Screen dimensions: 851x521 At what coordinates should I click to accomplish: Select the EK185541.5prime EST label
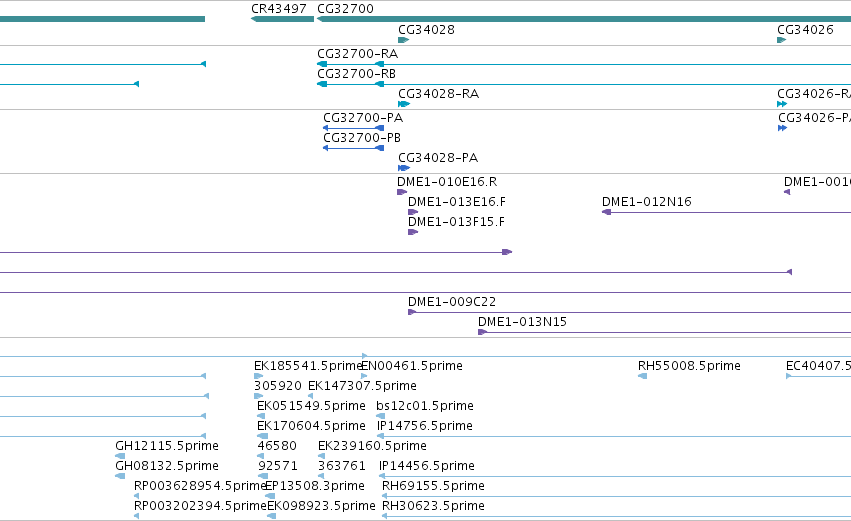click(308, 366)
